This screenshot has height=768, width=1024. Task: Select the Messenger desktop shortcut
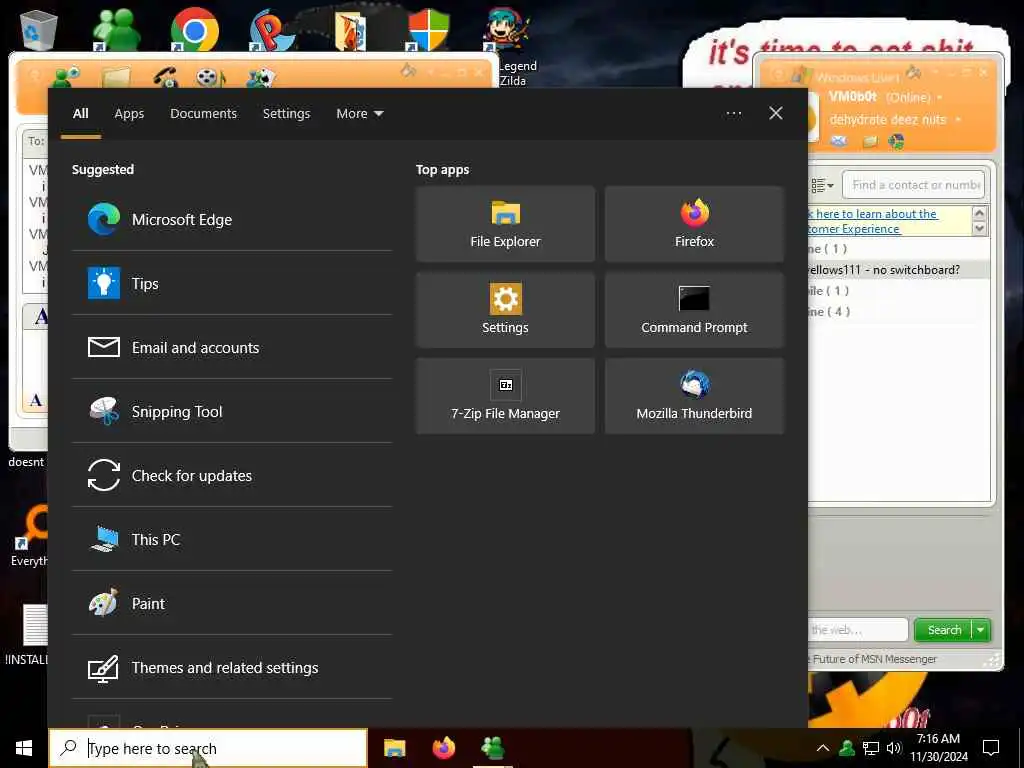pos(117,29)
